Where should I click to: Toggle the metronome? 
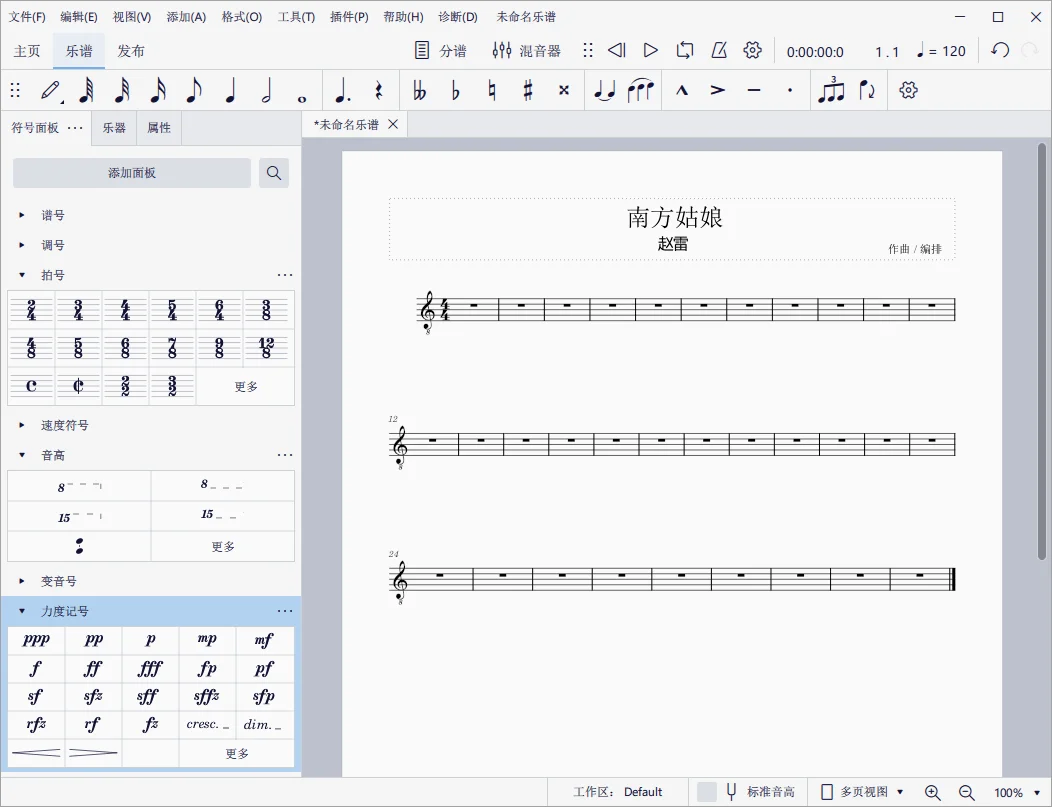719,50
